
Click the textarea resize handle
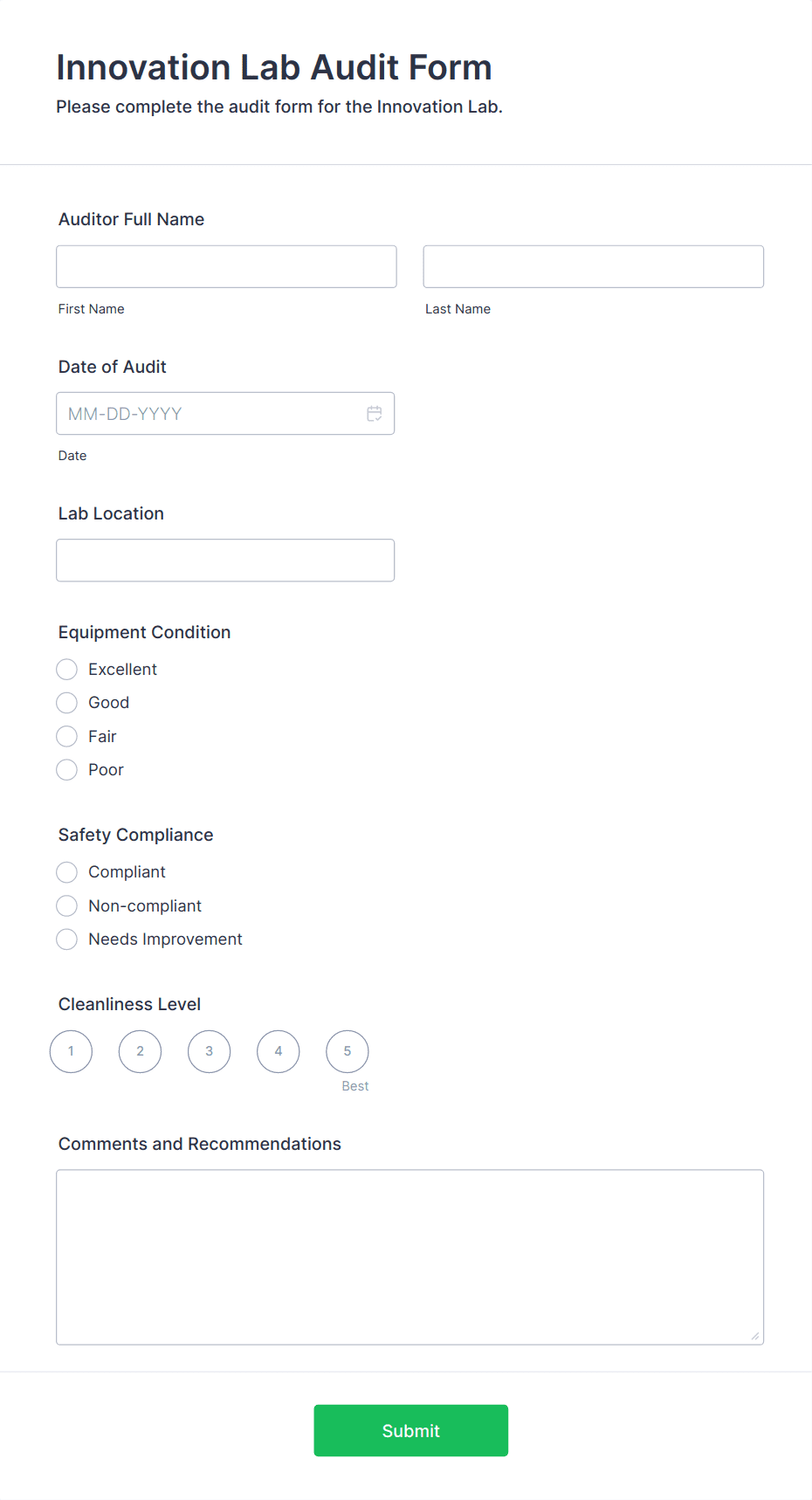756,1334
